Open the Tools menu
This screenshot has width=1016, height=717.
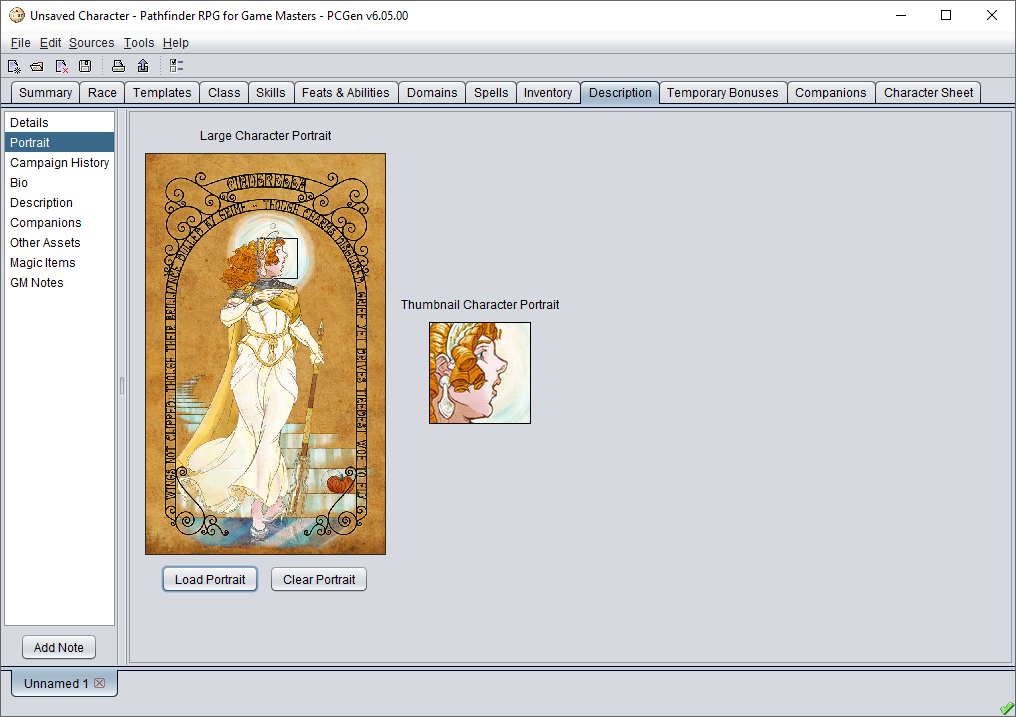point(139,43)
